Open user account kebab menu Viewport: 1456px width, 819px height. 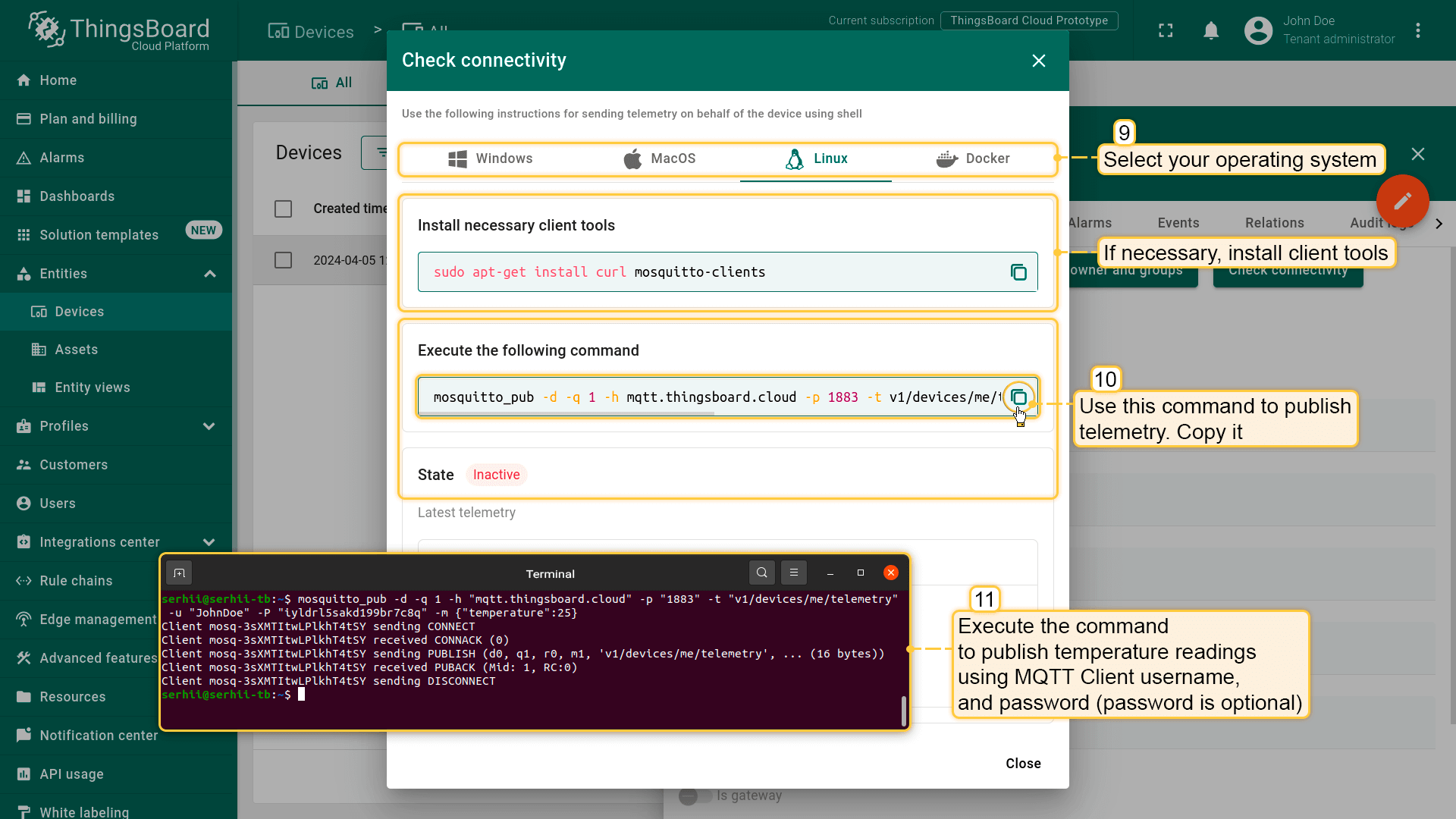click(1417, 30)
